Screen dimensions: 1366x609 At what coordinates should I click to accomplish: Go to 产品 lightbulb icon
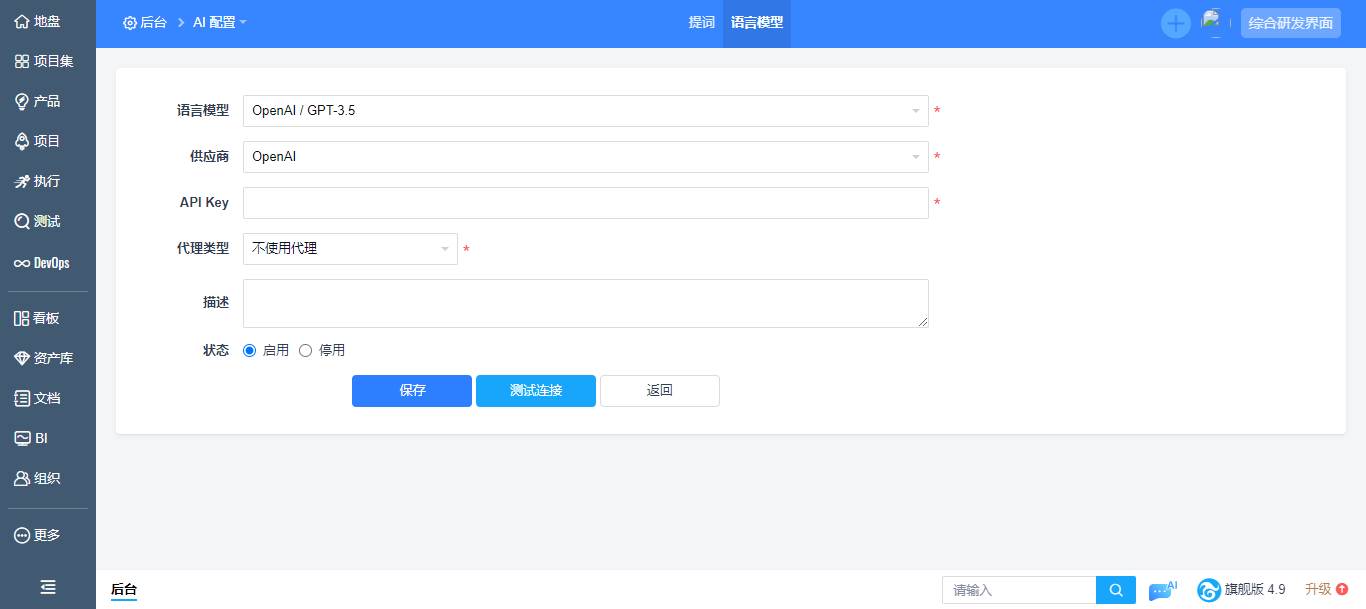pyautogui.click(x=22, y=101)
